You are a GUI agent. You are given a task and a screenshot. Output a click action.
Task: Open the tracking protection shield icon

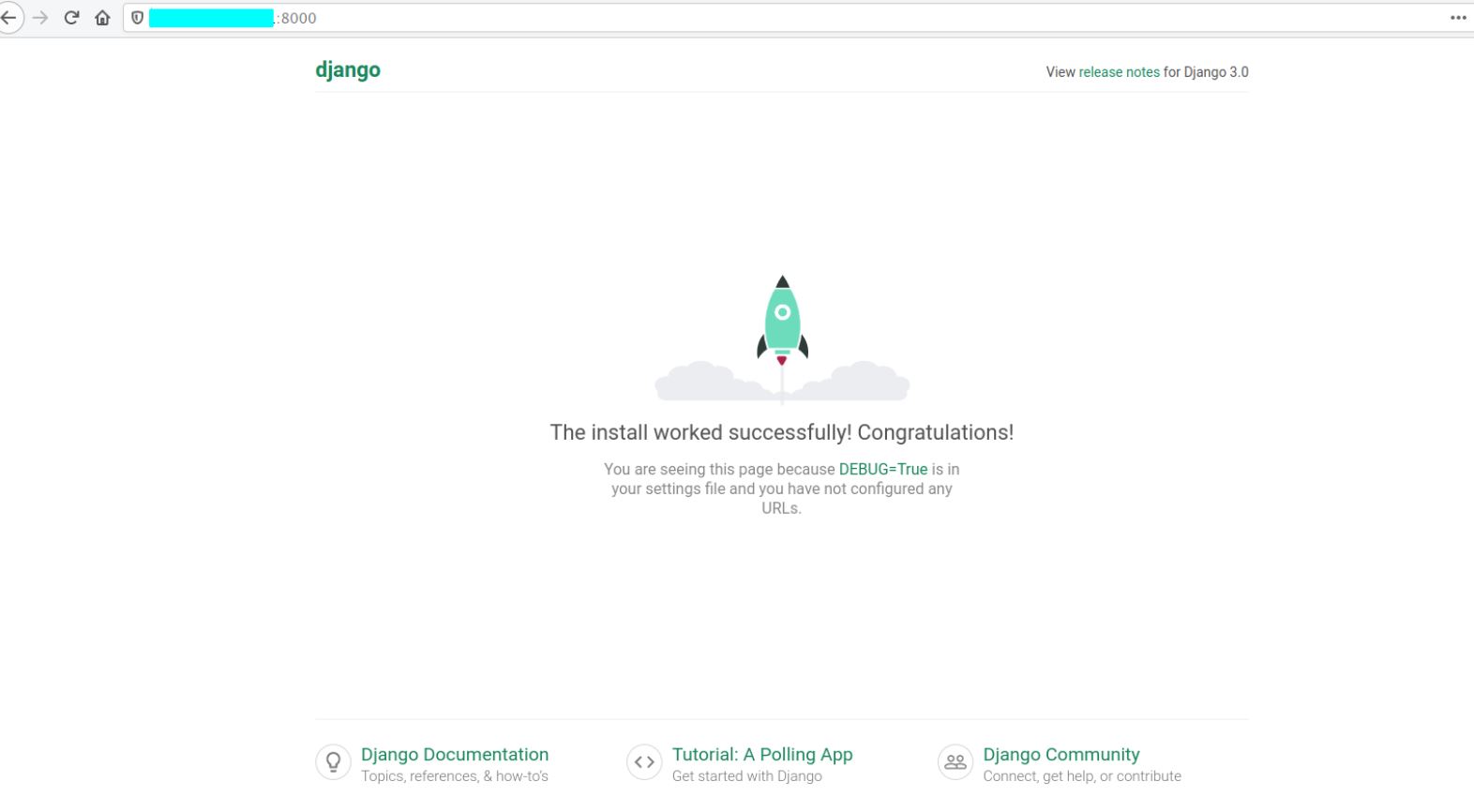[137, 18]
